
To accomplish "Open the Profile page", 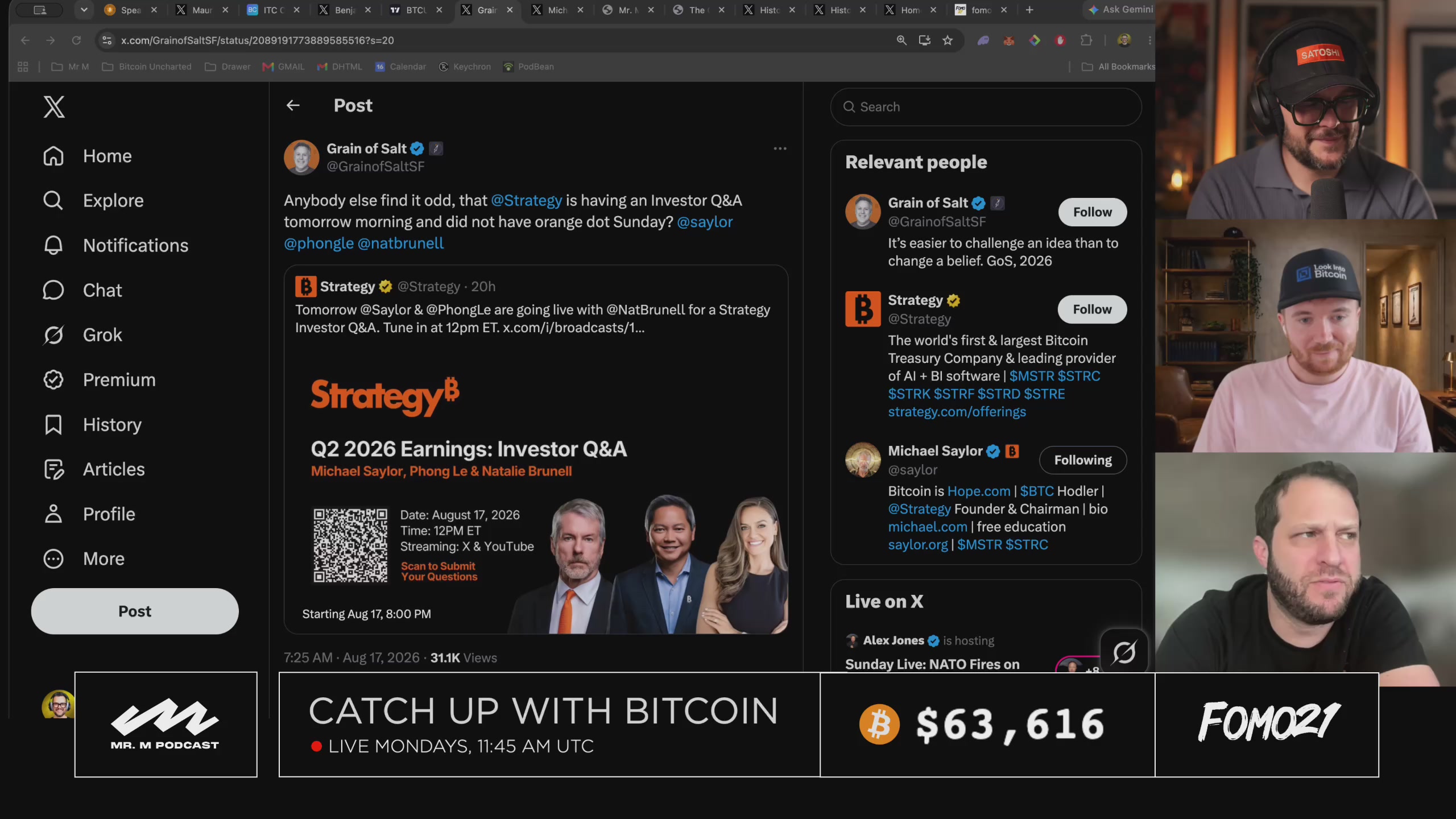I will (x=89, y=514).
